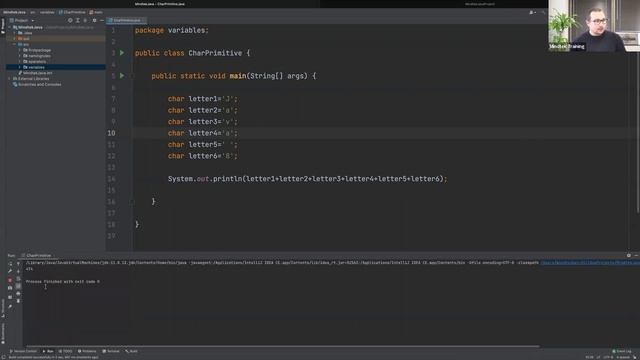Click the expand/collapse all icon in Project panel
The height and width of the screenshot is (360, 640).
click(x=78, y=20)
